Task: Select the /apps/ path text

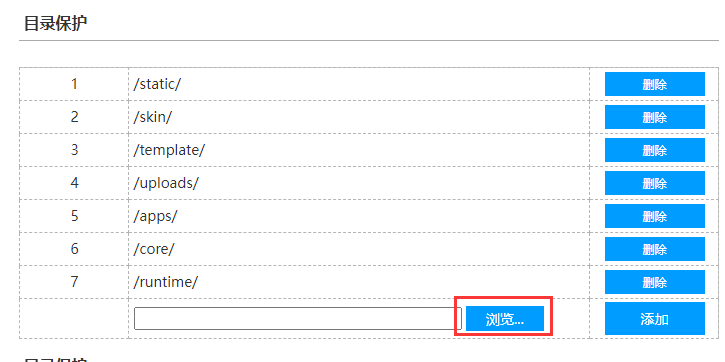Action: 155,216
